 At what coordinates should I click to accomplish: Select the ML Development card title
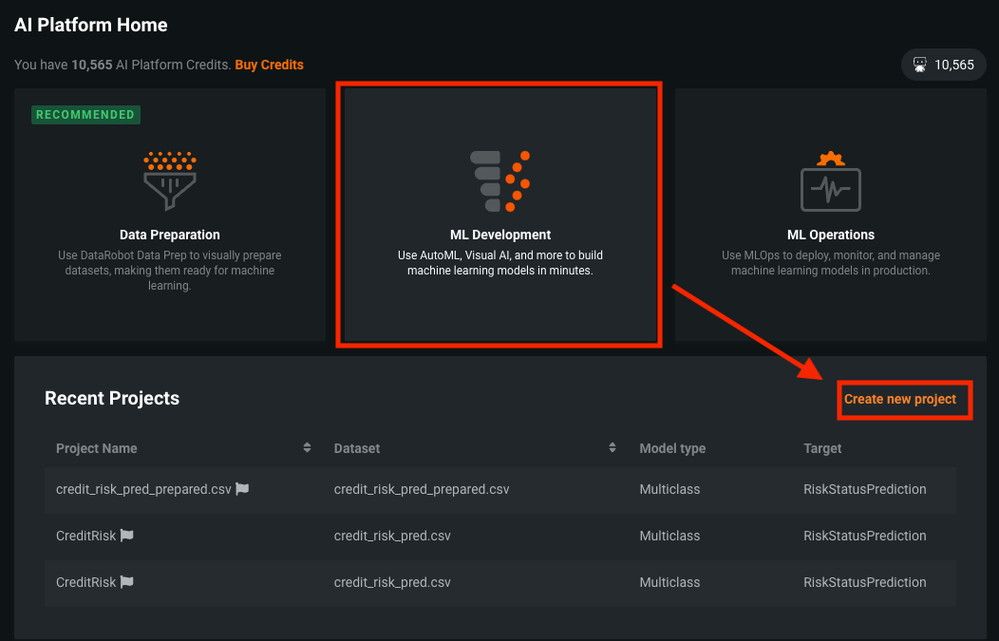point(500,235)
